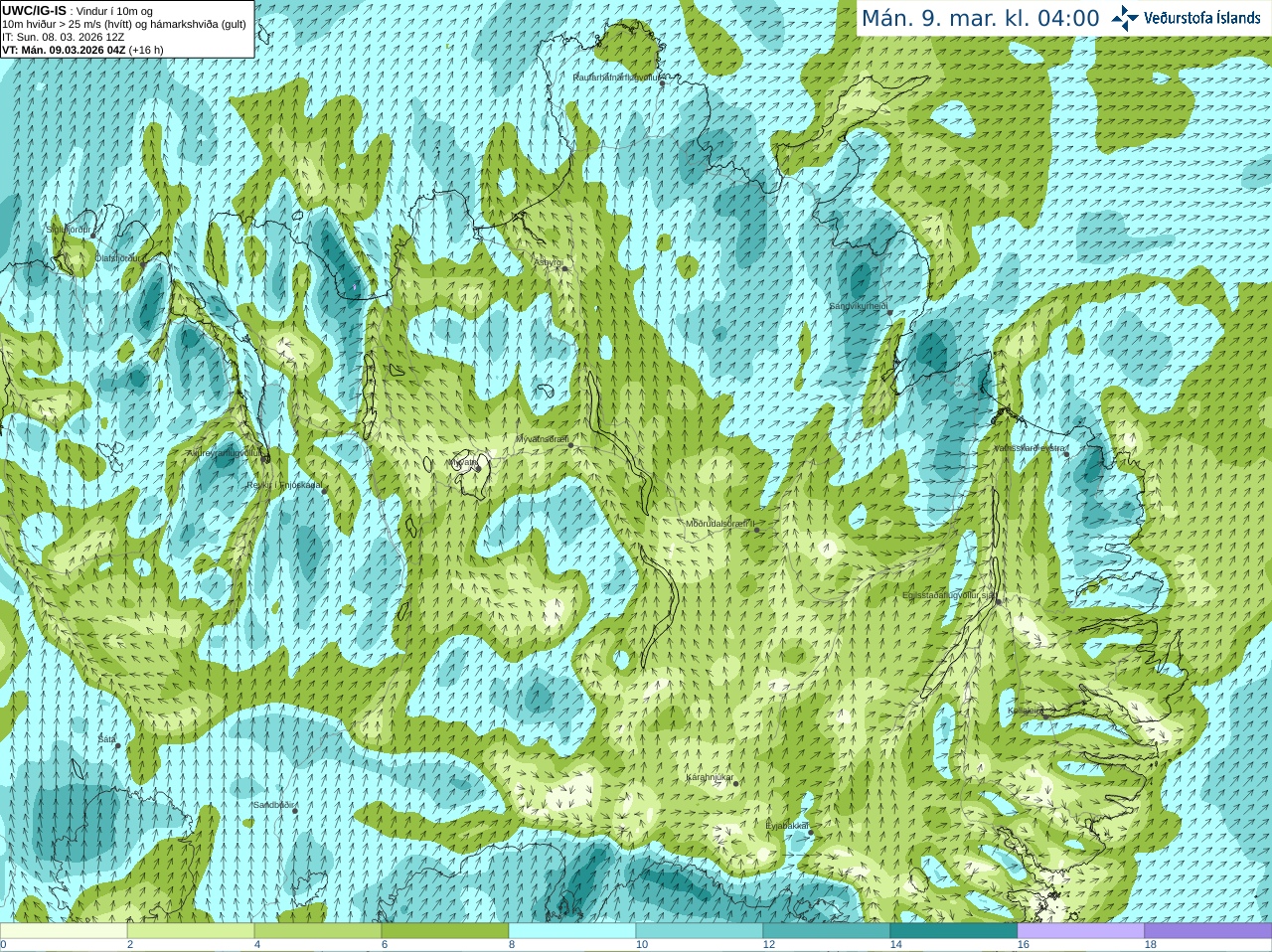
Task: Click the UWC/IG-IS model title
Action: (34, 11)
